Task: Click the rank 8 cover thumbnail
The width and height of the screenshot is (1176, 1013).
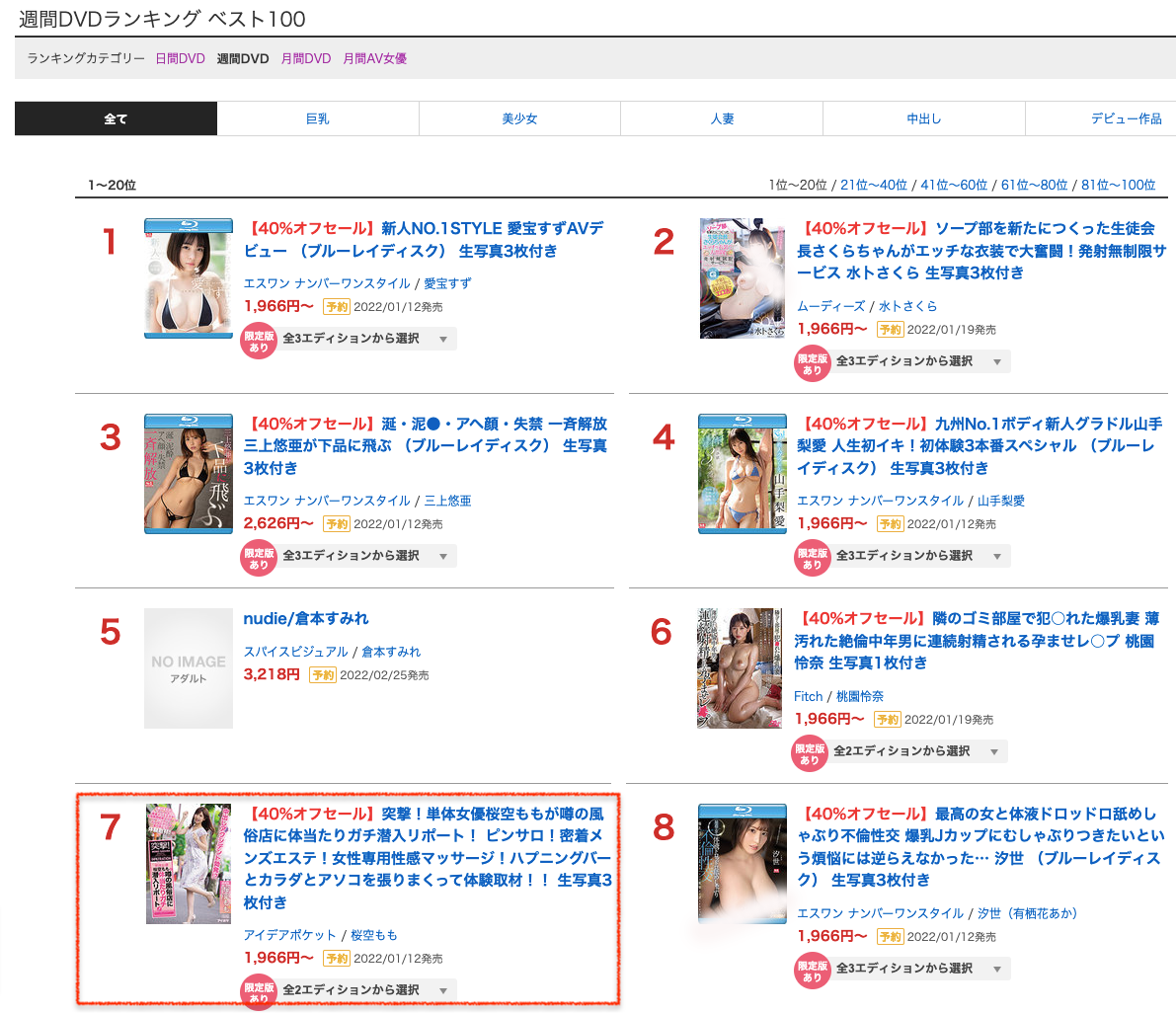Action: (x=743, y=864)
